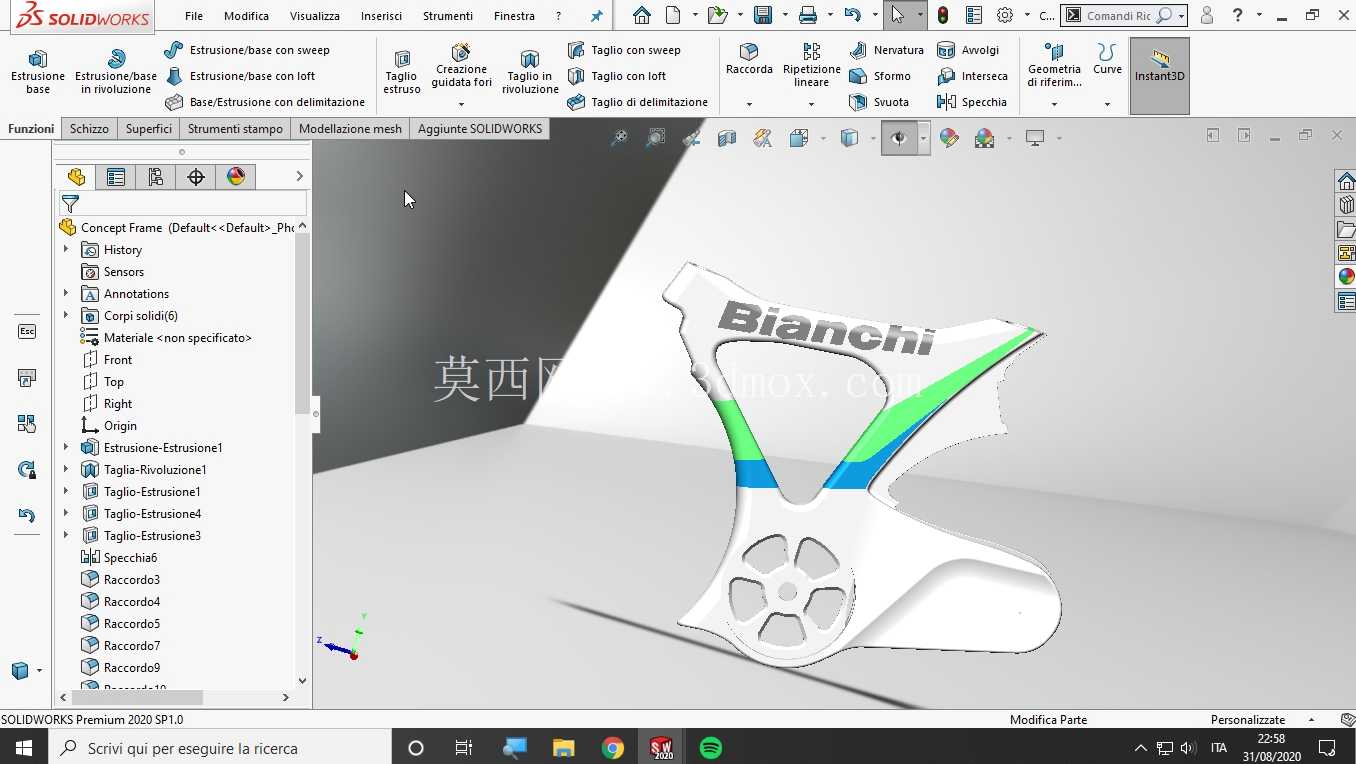The image size is (1356, 764).
Task: Expand Corpi solidi(6) folder
Action: 66,316
